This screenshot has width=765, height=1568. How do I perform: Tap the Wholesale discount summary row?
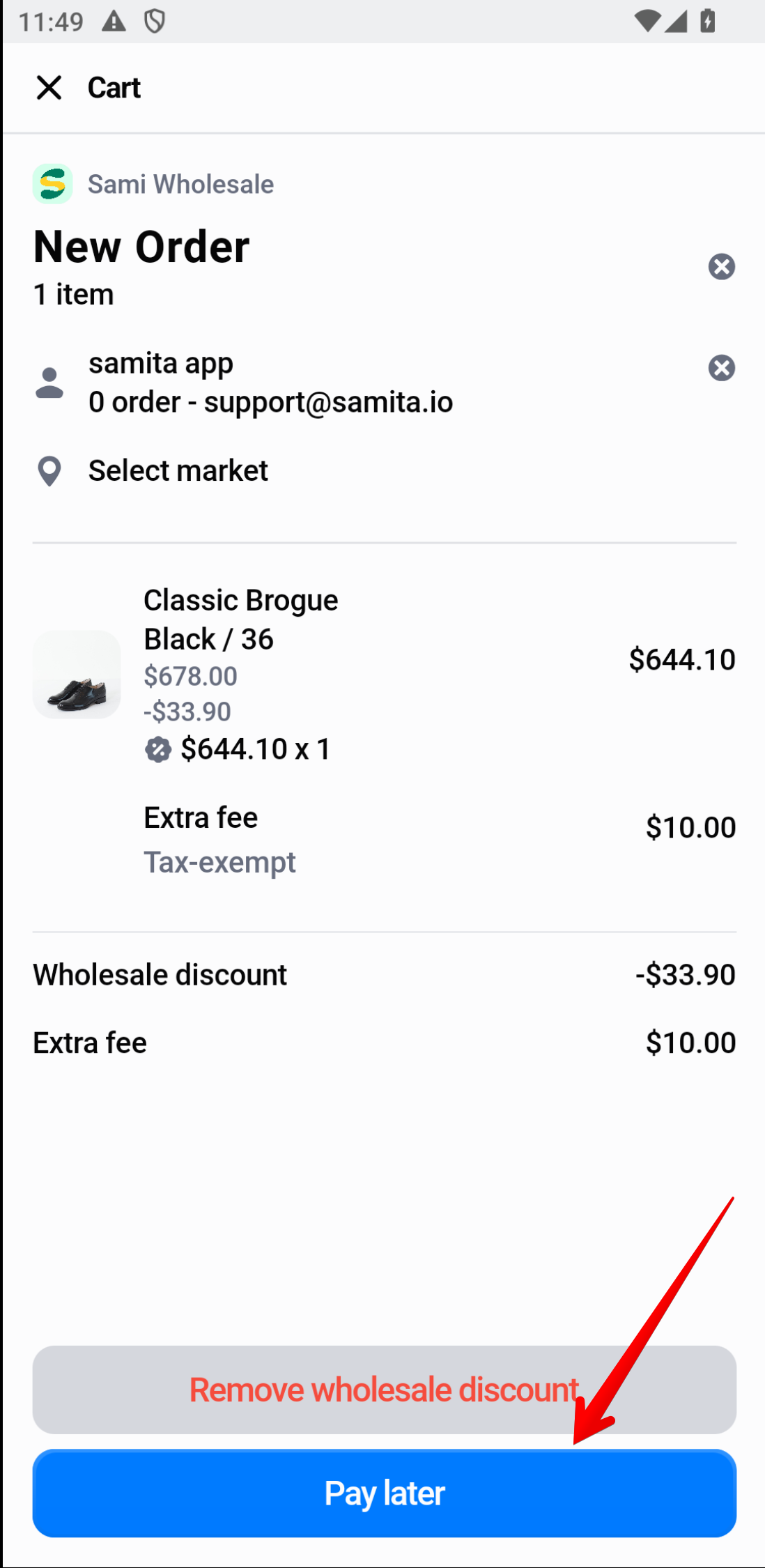click(383, 974)
